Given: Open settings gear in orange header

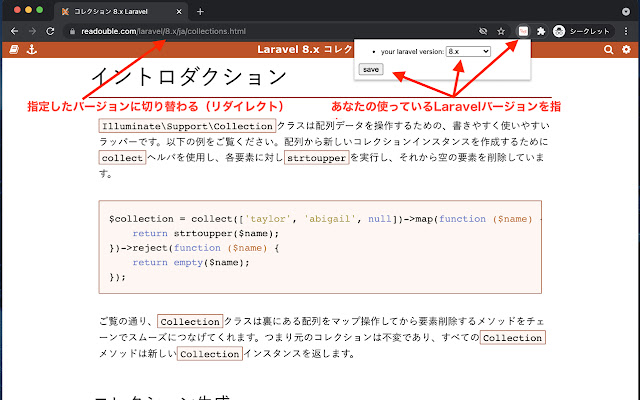Looking at the screenshot, I should [626, 50].
